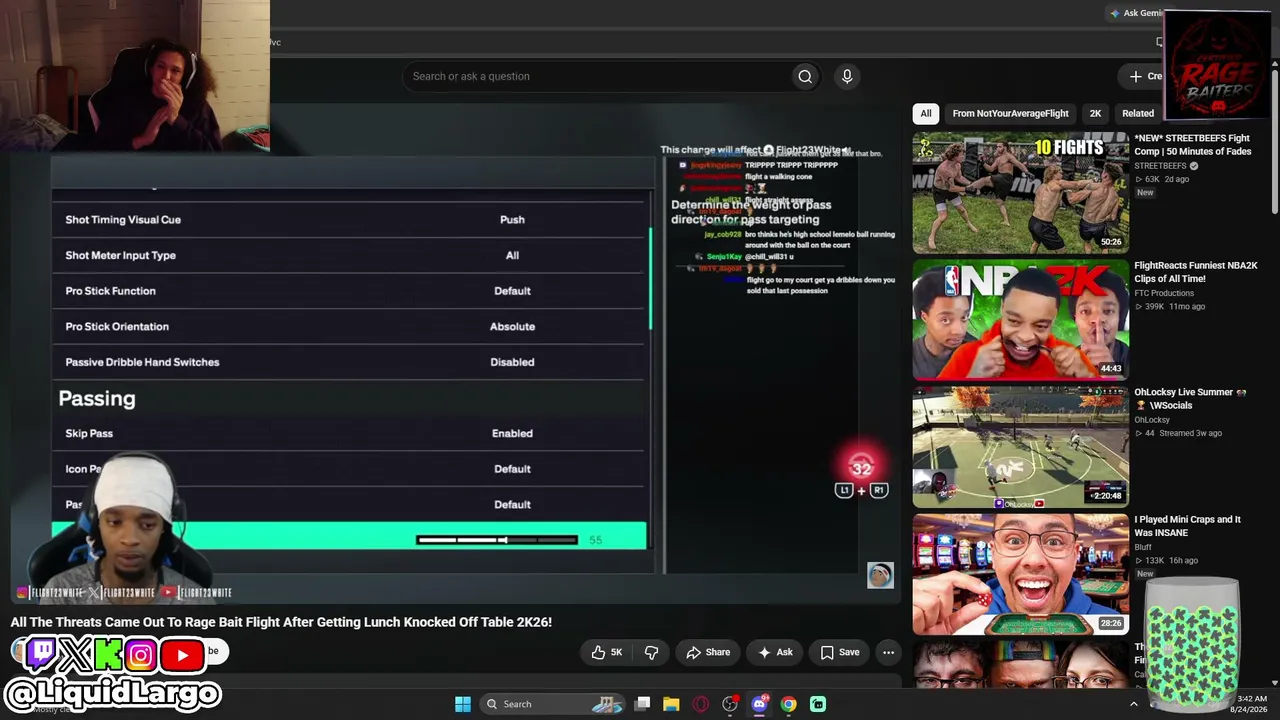
Task: Start voice search with the microphone icon
Action: pos(847,76)
